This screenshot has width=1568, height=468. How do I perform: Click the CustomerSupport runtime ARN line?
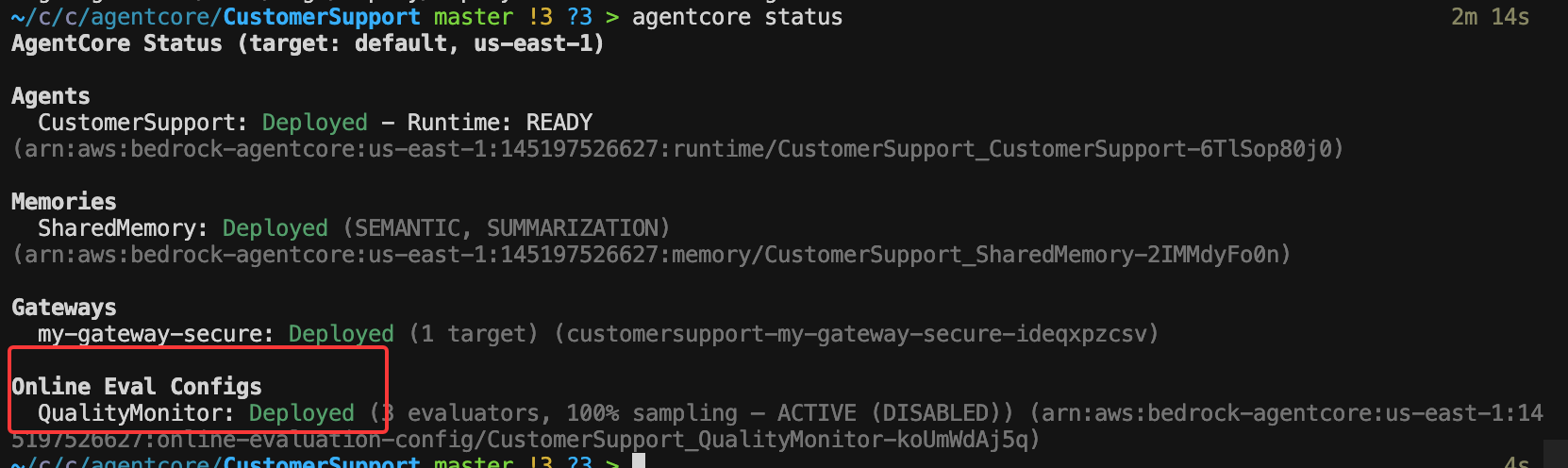click(x=677, y=149)
